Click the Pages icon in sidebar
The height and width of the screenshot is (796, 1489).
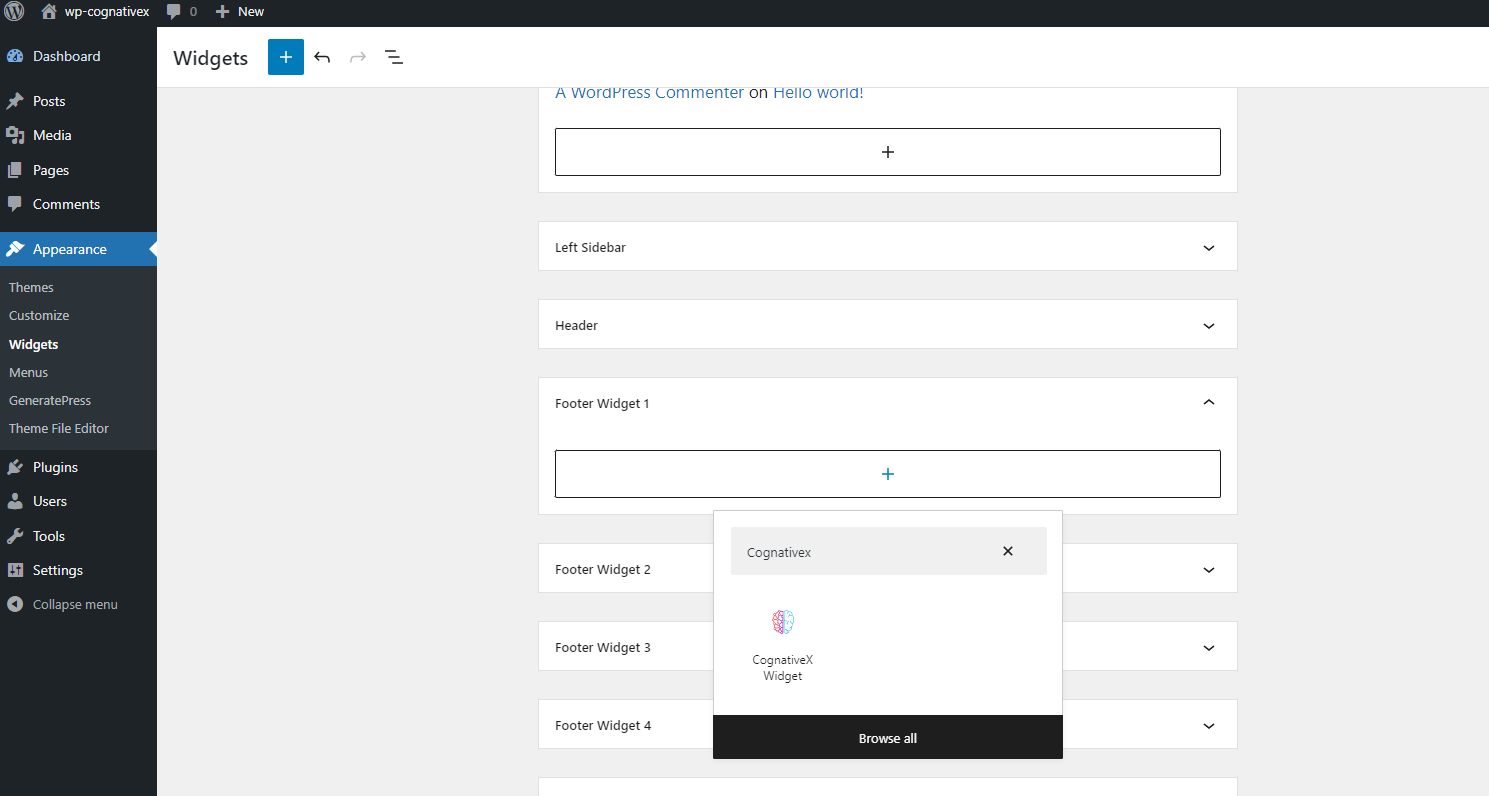(15, 170)
